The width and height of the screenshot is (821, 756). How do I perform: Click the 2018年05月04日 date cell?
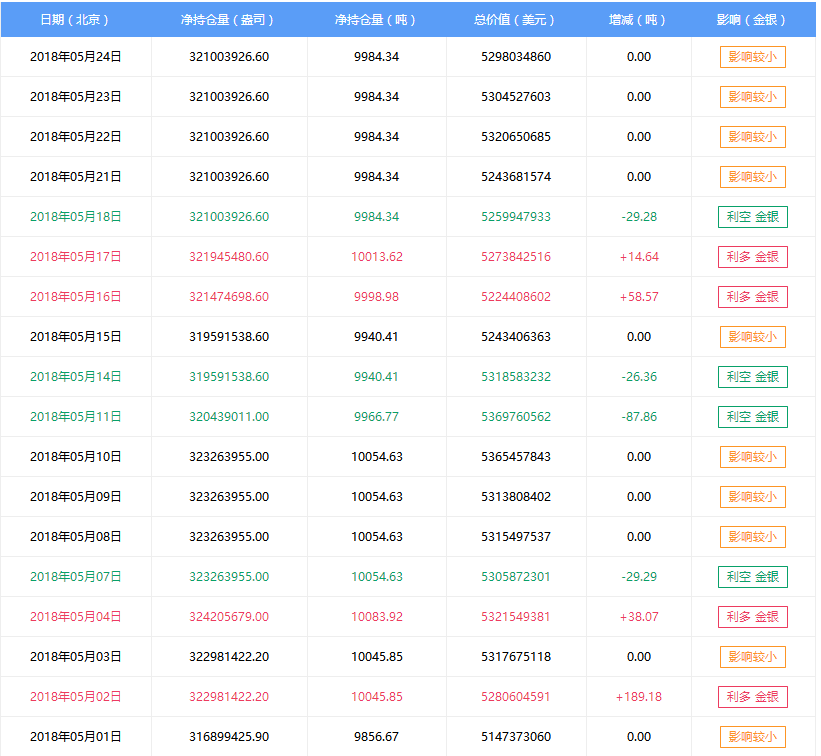(75, 617)
